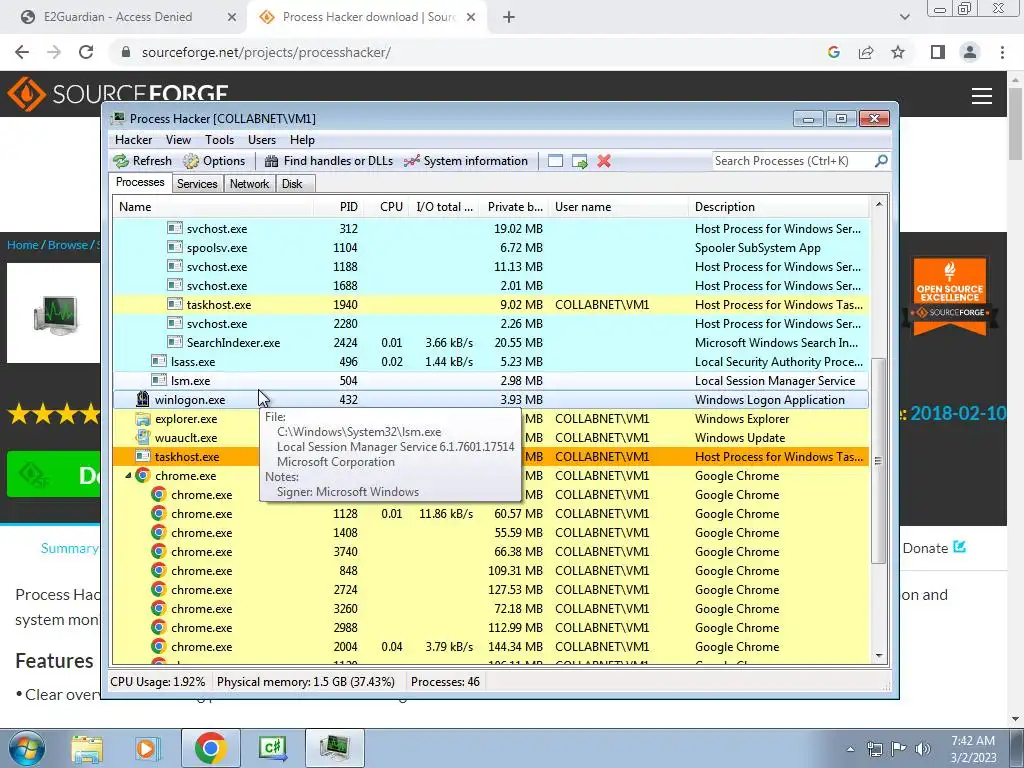Viewport: 1024px width, 768px height.
Task: Sort by the PID column header
Action: pos(338,207)
